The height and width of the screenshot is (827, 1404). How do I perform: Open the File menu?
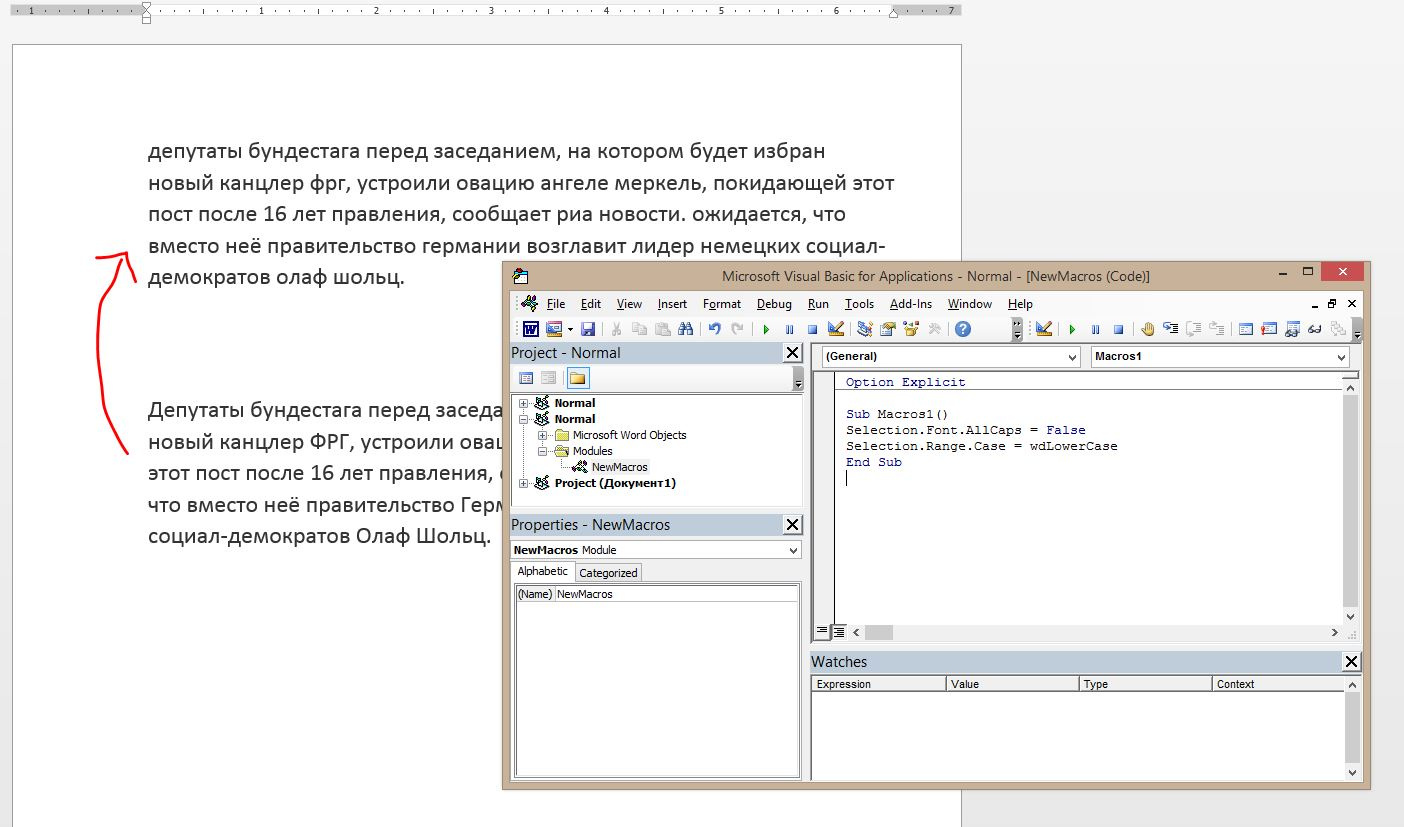pos(556,304)
